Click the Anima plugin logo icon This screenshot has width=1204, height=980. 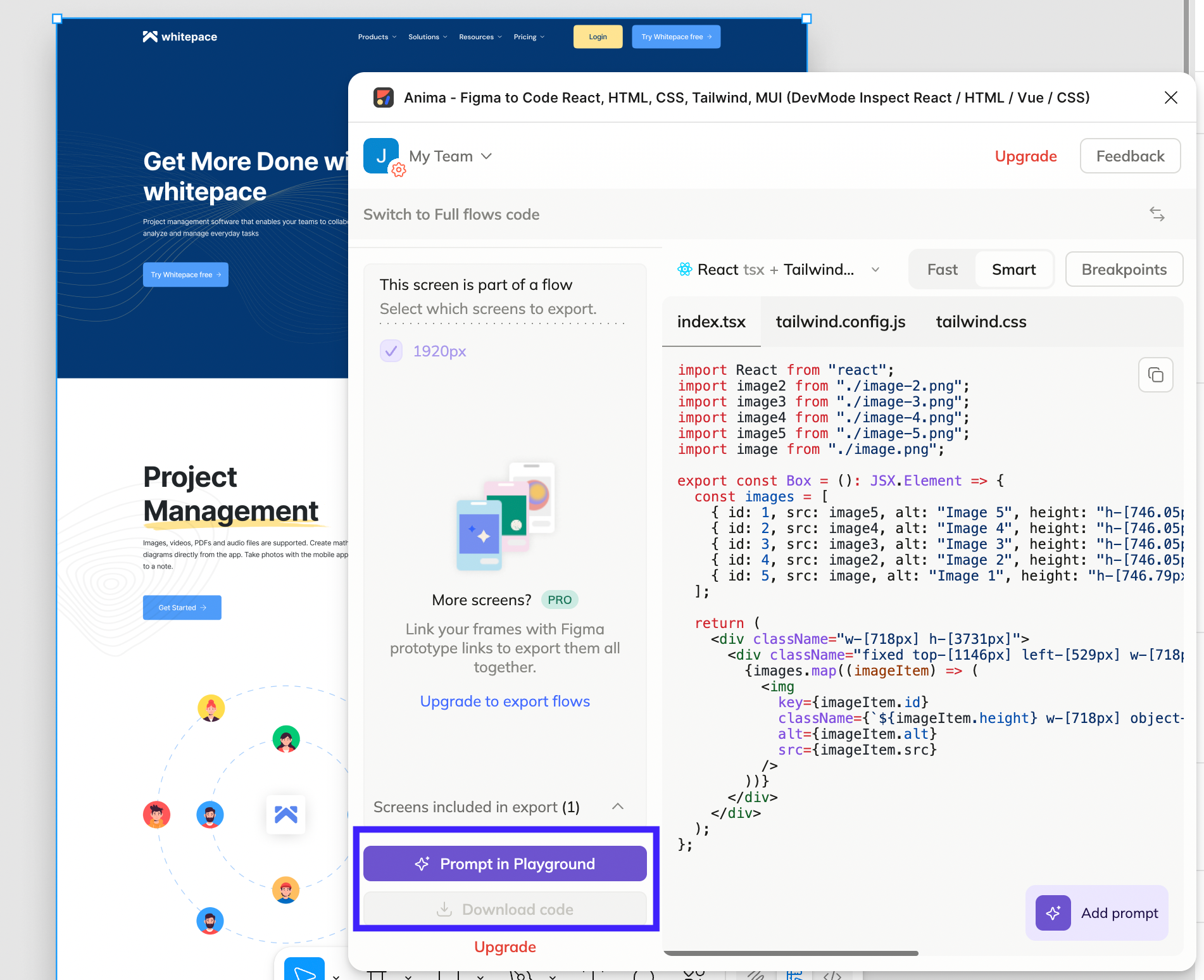click(384, 97)
